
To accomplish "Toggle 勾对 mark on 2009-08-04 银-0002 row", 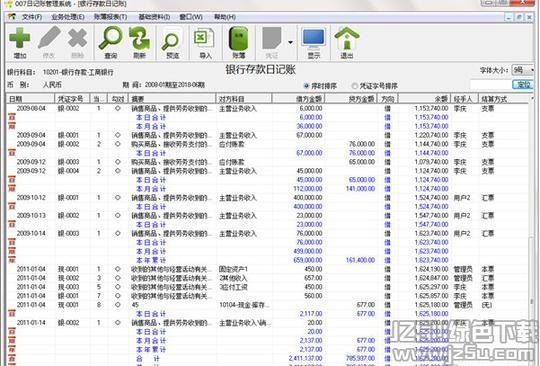I will point(118,108).
